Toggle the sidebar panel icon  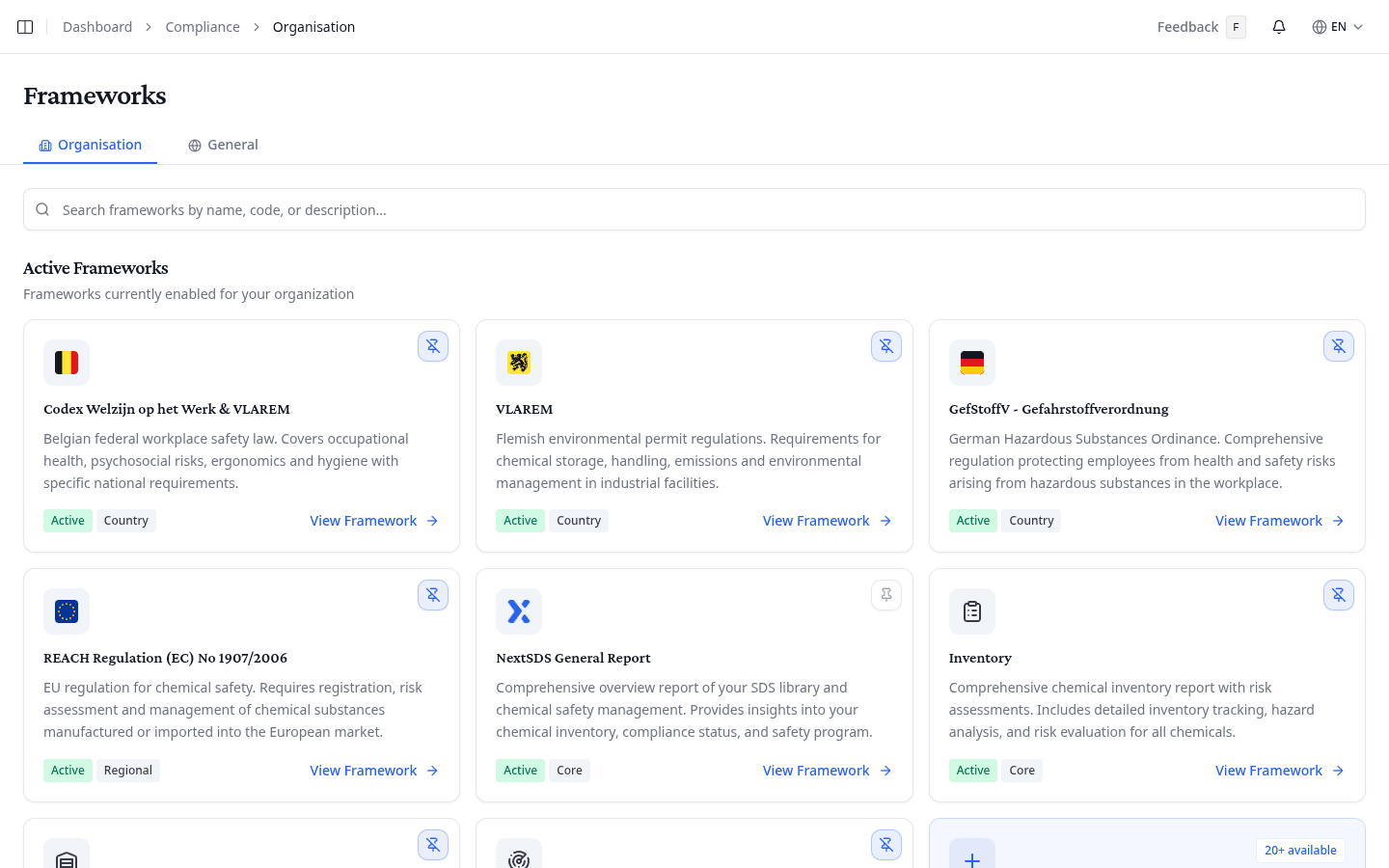point(25,27)
